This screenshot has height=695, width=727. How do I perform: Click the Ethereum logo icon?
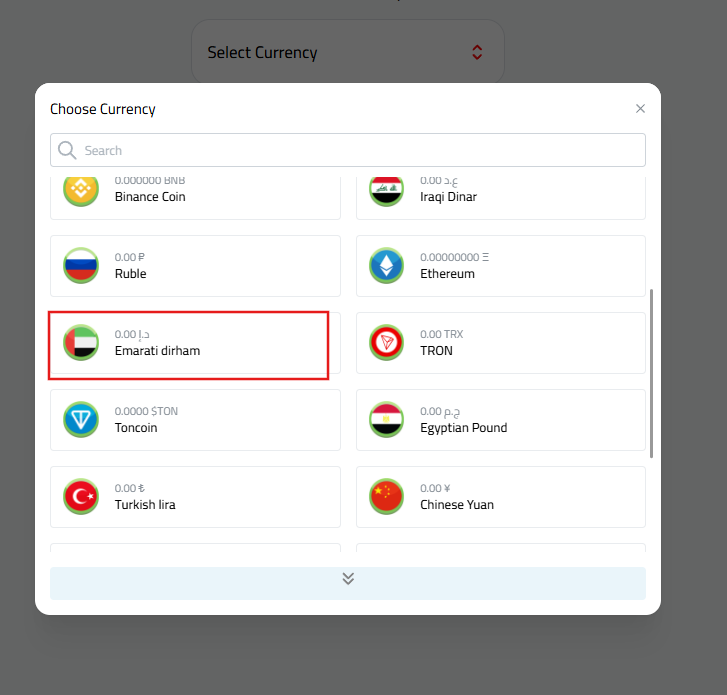click(386, 265)
